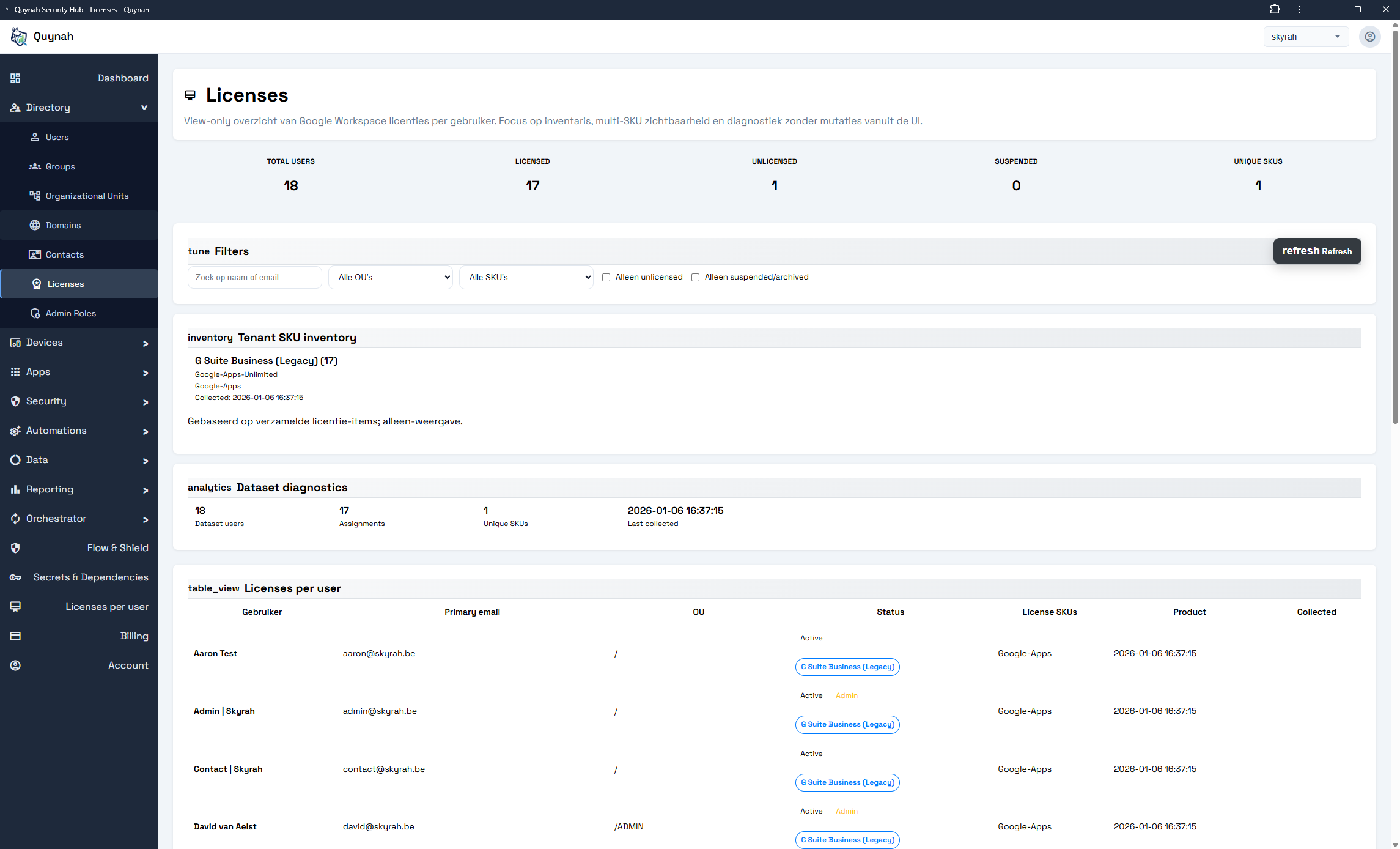Open the Alle OU's dropdown
Screen dimensions: 1400x849
click(x=390, y=277)
